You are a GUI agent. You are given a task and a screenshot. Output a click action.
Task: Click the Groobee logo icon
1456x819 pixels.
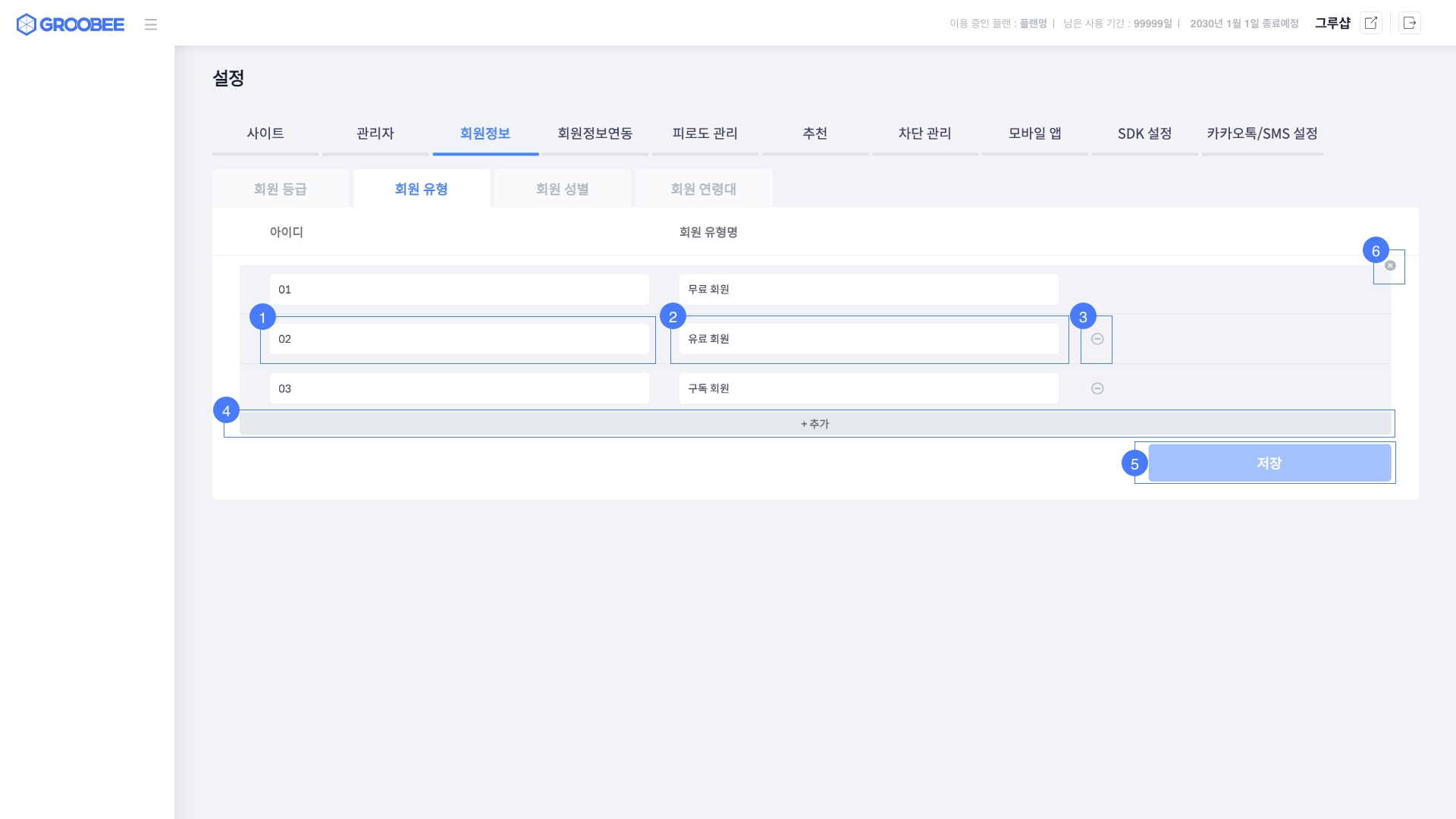click(27, 24)
